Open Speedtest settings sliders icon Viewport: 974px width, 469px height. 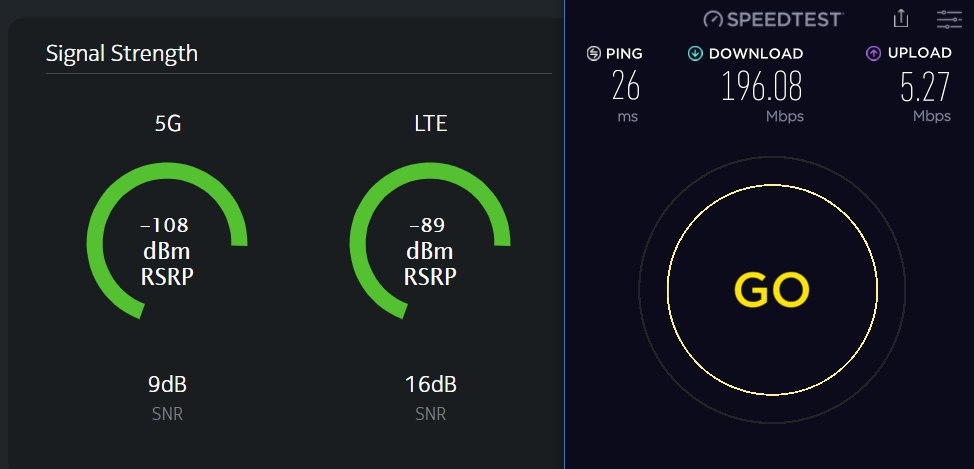(x=948, y=18)
